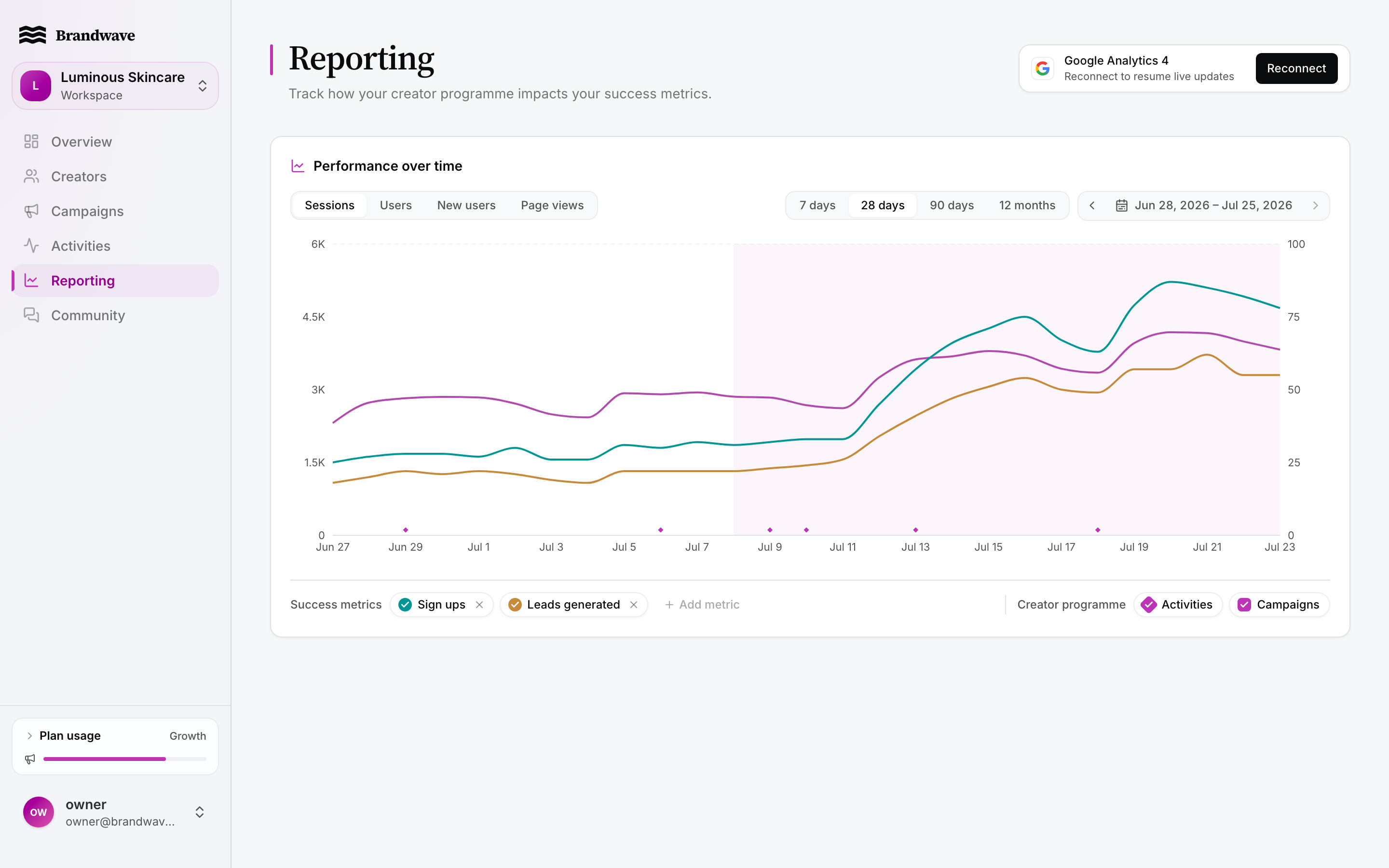Click the Community chat bubbles icon
The width and height of the screenshot is (1389, 868).
(x=31, y=315)
